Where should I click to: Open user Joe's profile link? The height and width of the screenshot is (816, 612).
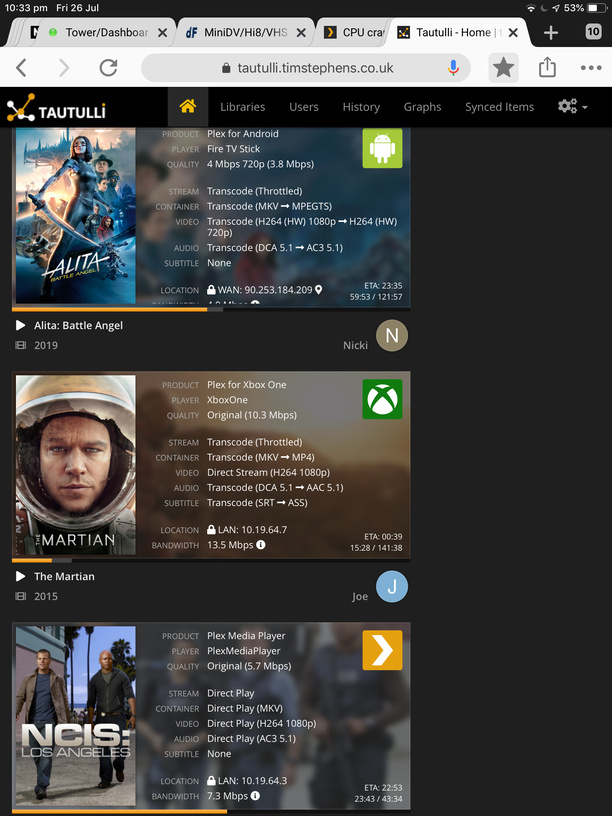360,596
